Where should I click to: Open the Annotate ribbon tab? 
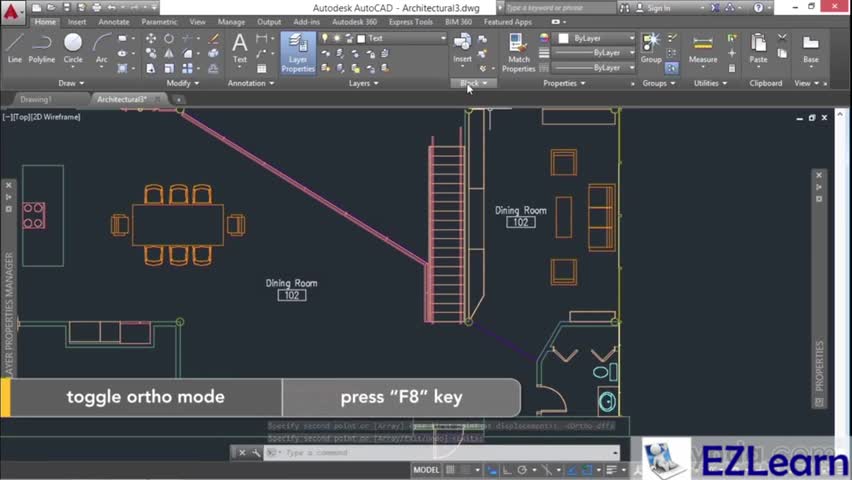(113, 21)
